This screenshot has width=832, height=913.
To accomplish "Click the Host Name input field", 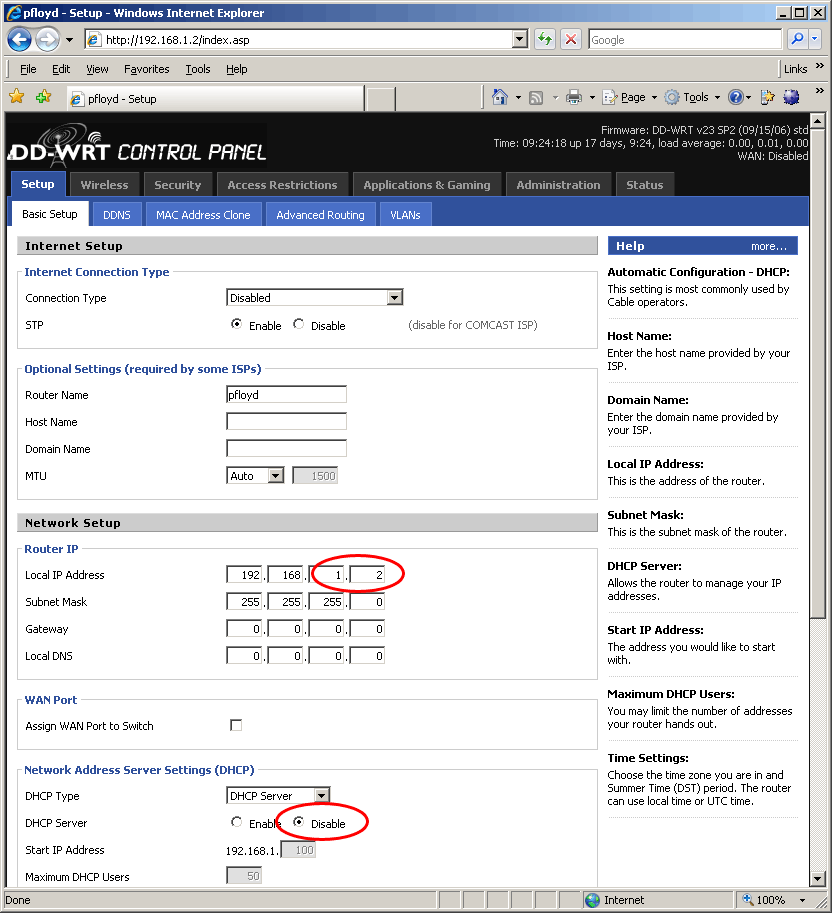I will [286, 421].
